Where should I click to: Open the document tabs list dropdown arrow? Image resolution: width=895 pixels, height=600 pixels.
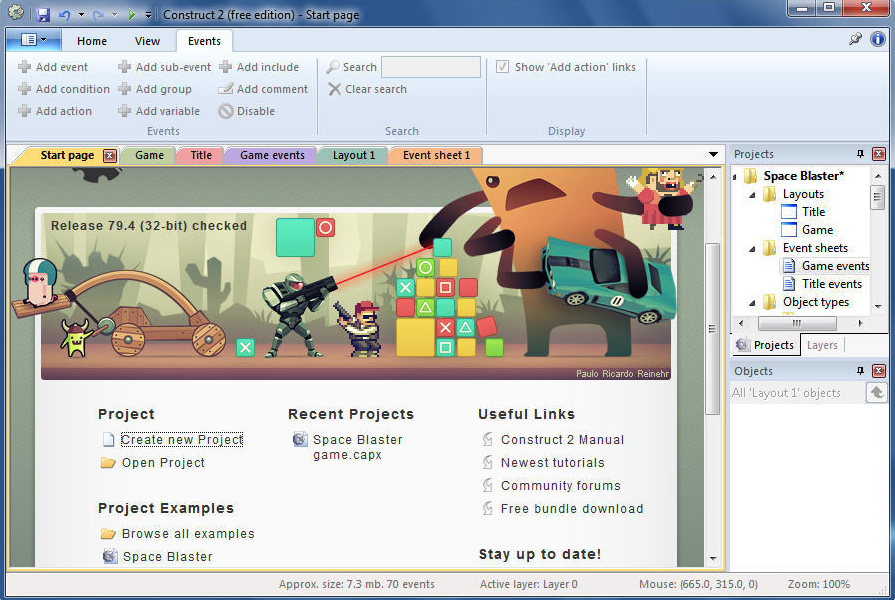[713, 155]
